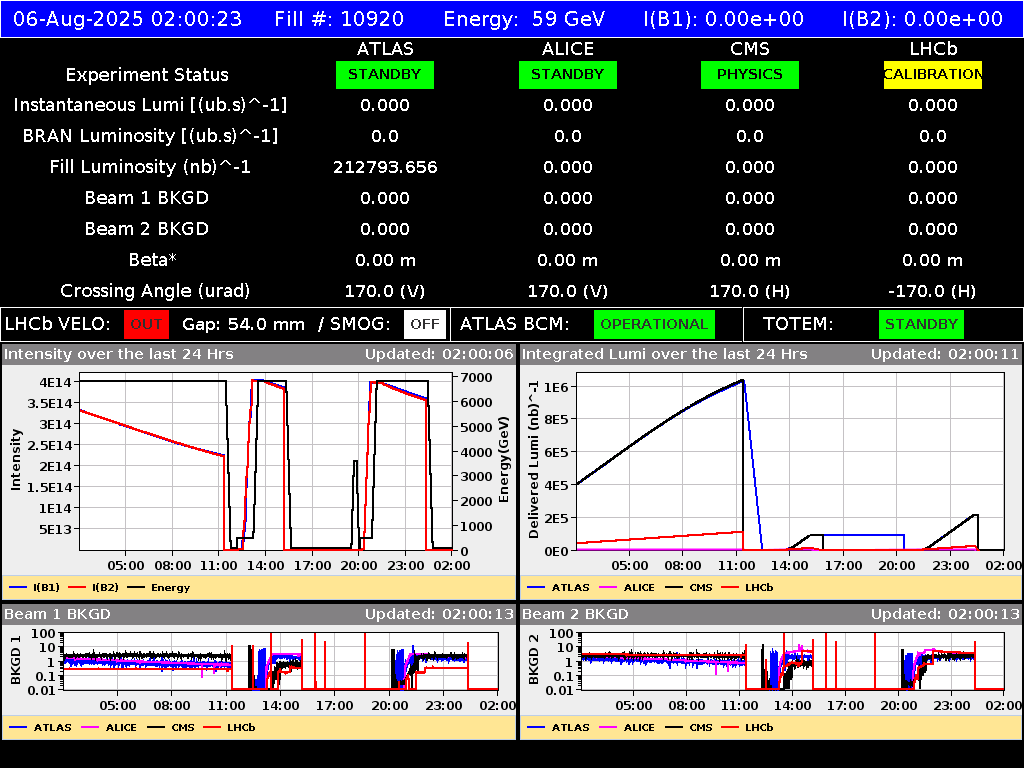The height and width of the screenshot is (768, 1024).
Task: Click LHCb legend in Beam 2 BKGD chart
Action: pos(747,727)
